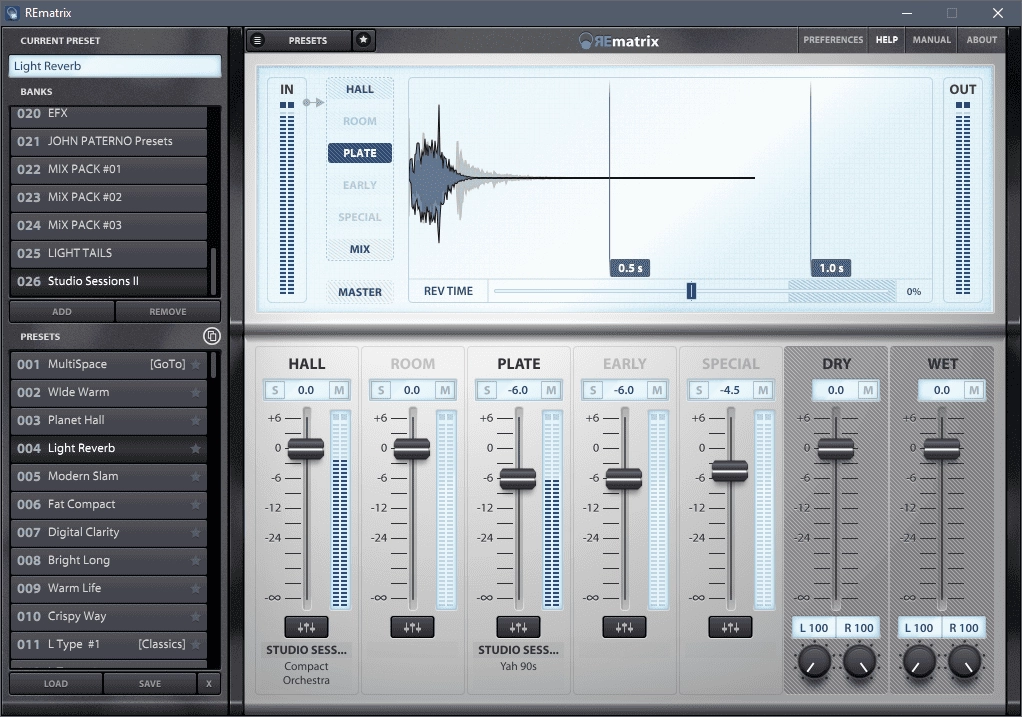Favorite the Warm Life preset star

point(196,589)
